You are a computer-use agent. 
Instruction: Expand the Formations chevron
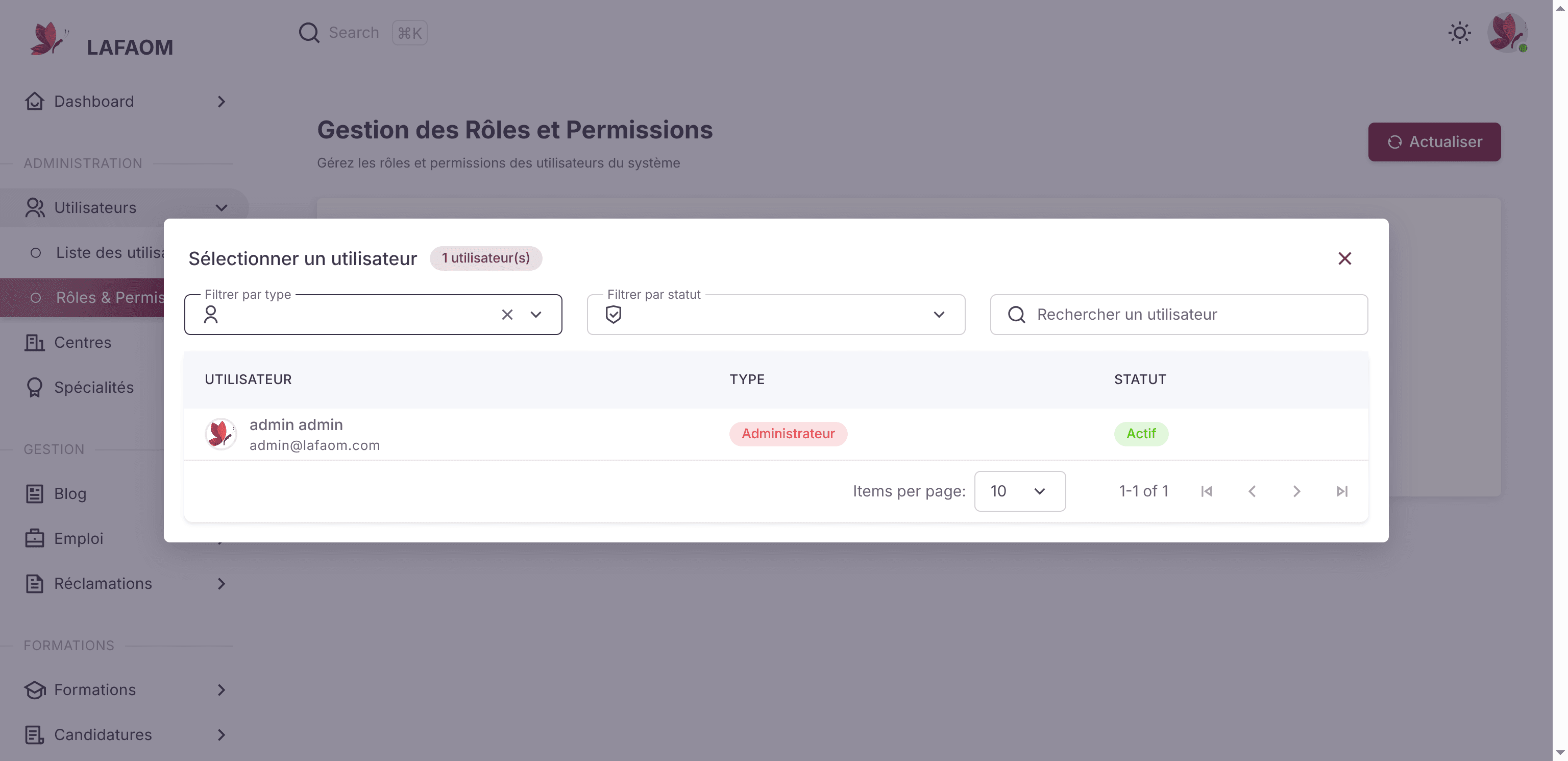pyautogui.click(x=222, y=689)
